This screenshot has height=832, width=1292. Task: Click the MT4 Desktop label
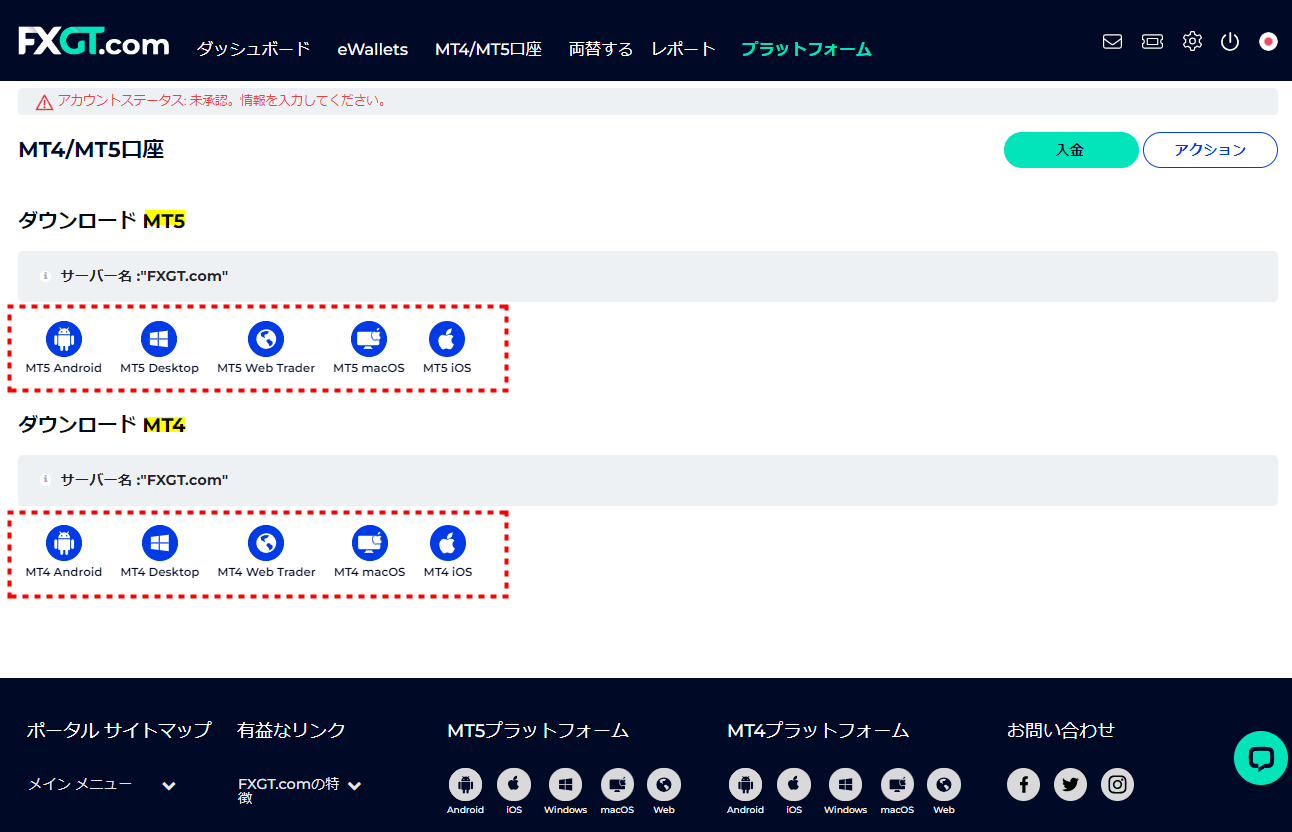pos(160,572)
